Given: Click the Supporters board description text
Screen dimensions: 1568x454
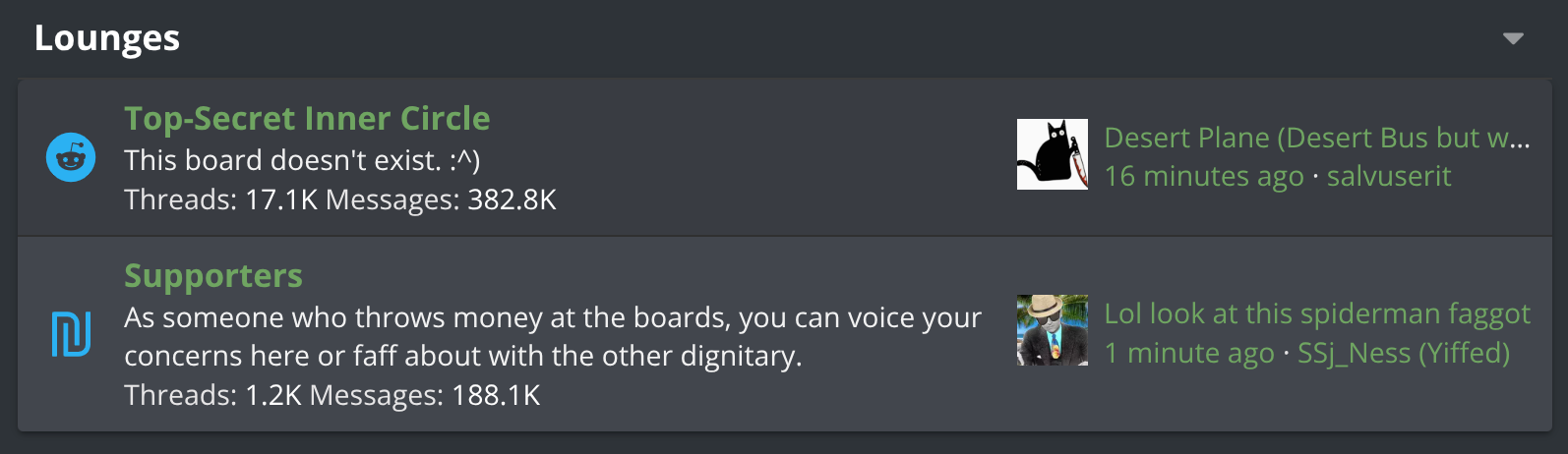Looking at the screenshot, I should (553, 336).
